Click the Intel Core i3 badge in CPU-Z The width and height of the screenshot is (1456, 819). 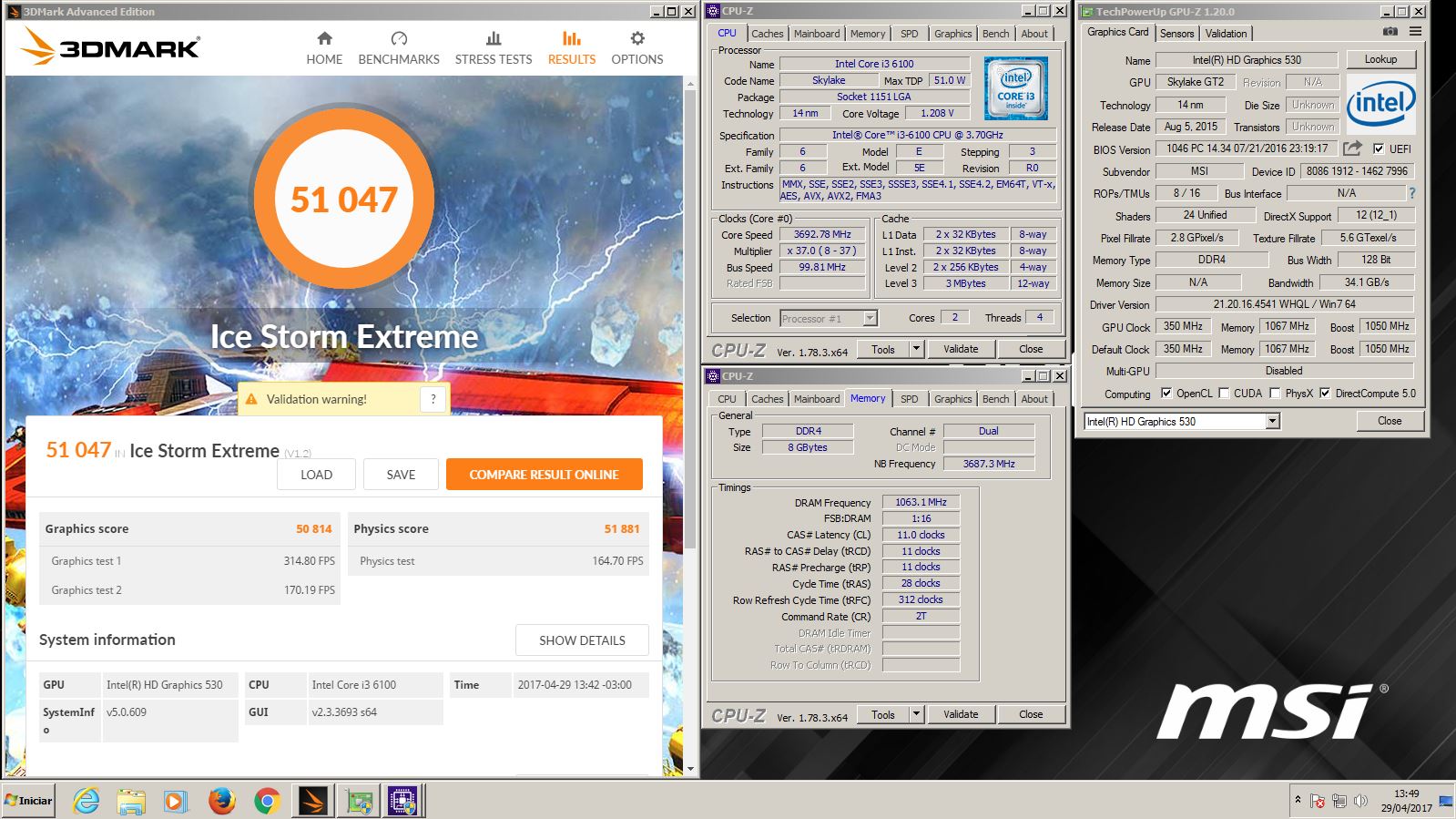1015,88
